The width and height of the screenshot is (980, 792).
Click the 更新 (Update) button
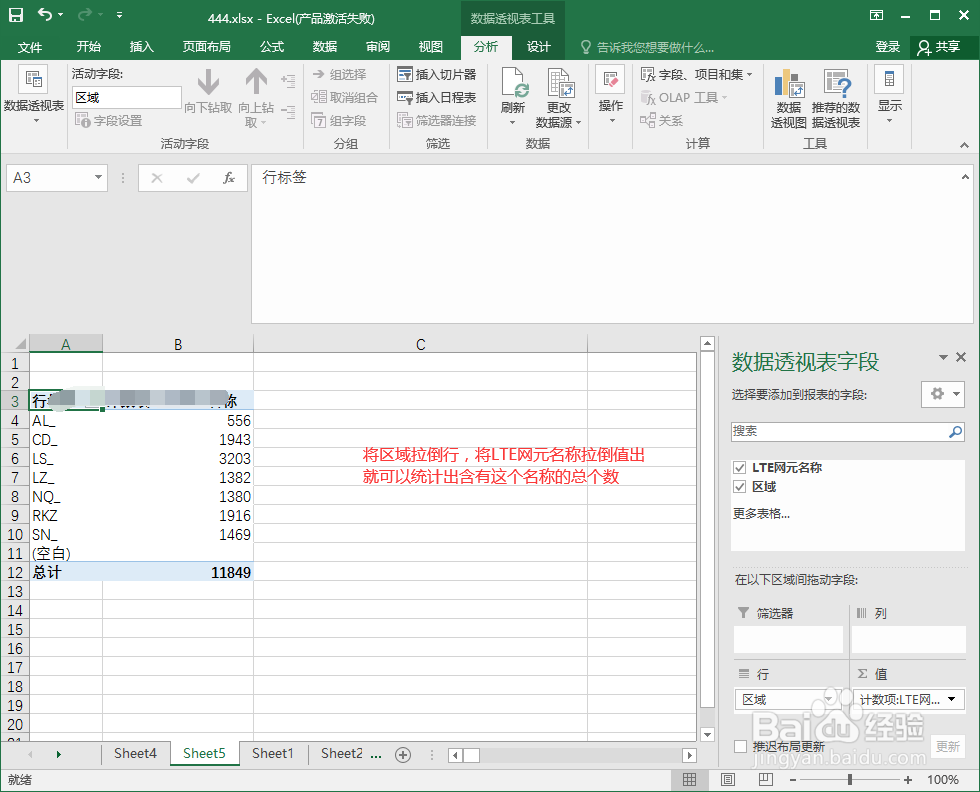pos(948,746)
